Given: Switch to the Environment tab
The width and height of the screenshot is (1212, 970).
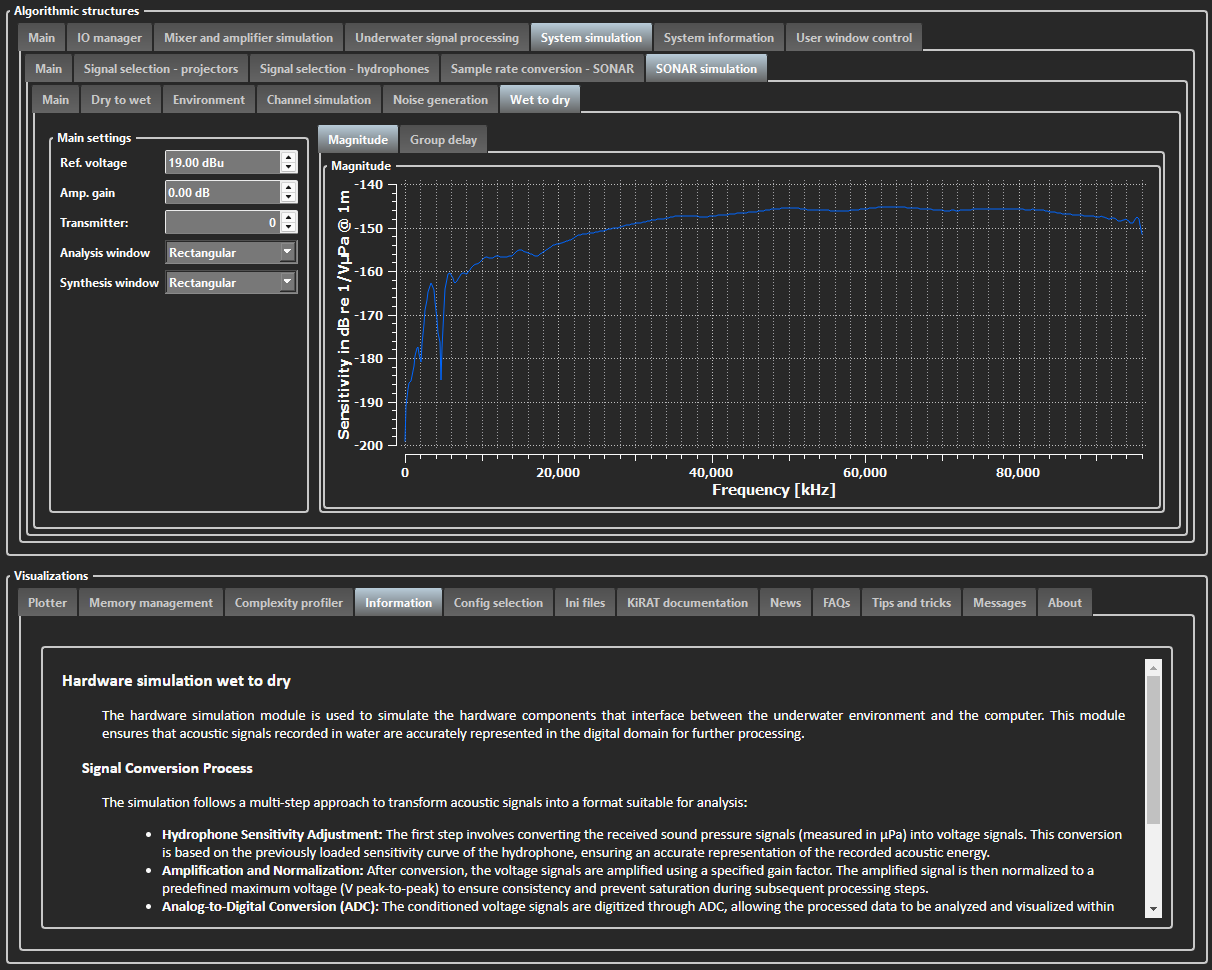Looking at the screenshot, I should 209,100.
